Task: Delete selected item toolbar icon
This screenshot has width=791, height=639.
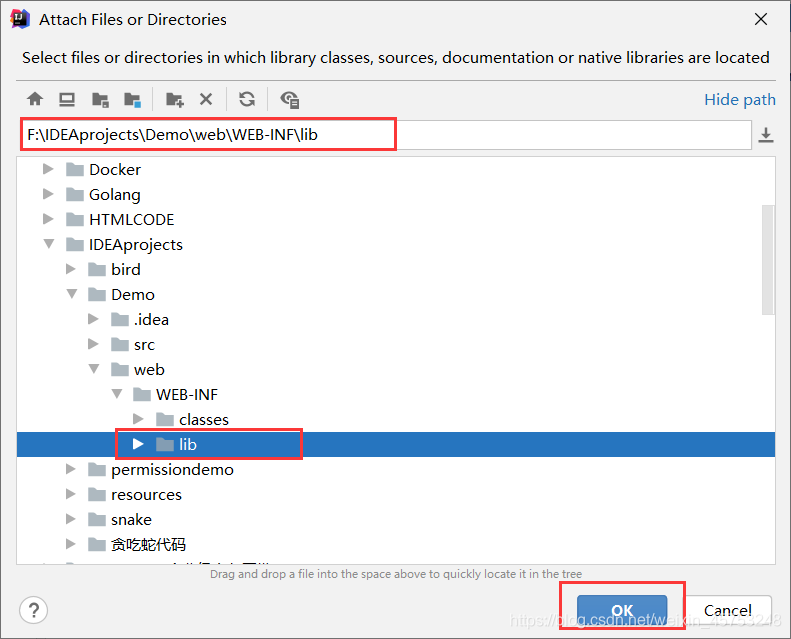Action: 206,99
